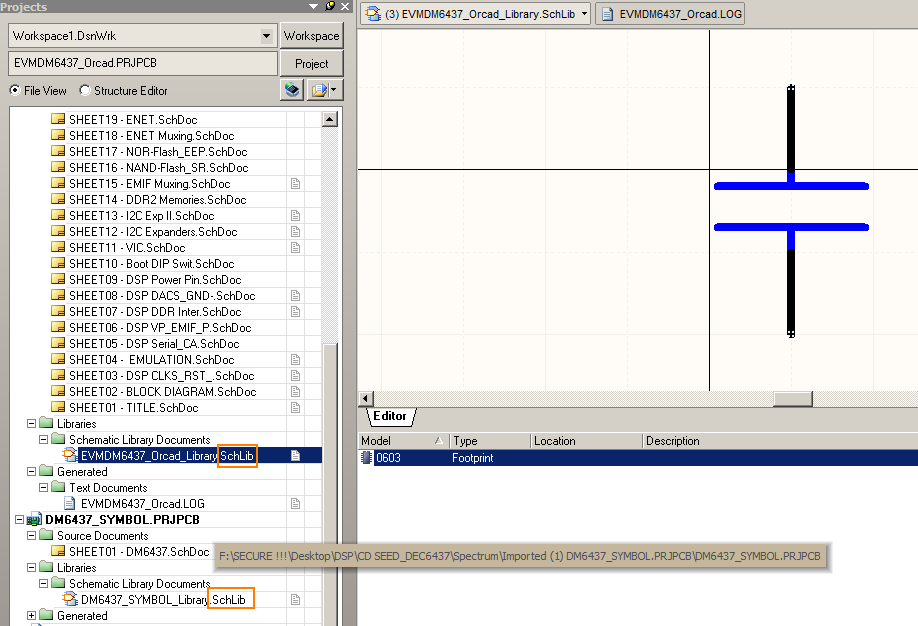
Task: Click the SHEET08 - DSP DACS_GND sheet icon
Action: pos(58,295)
